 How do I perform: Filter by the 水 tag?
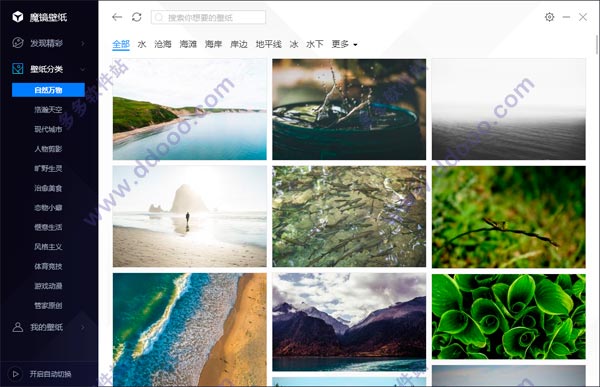142,44
